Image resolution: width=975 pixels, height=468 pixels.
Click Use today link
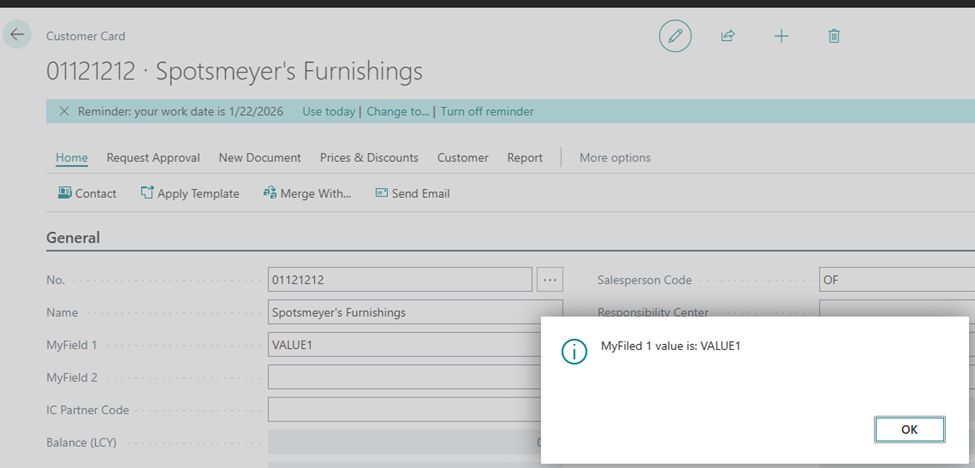click(328, 112)
